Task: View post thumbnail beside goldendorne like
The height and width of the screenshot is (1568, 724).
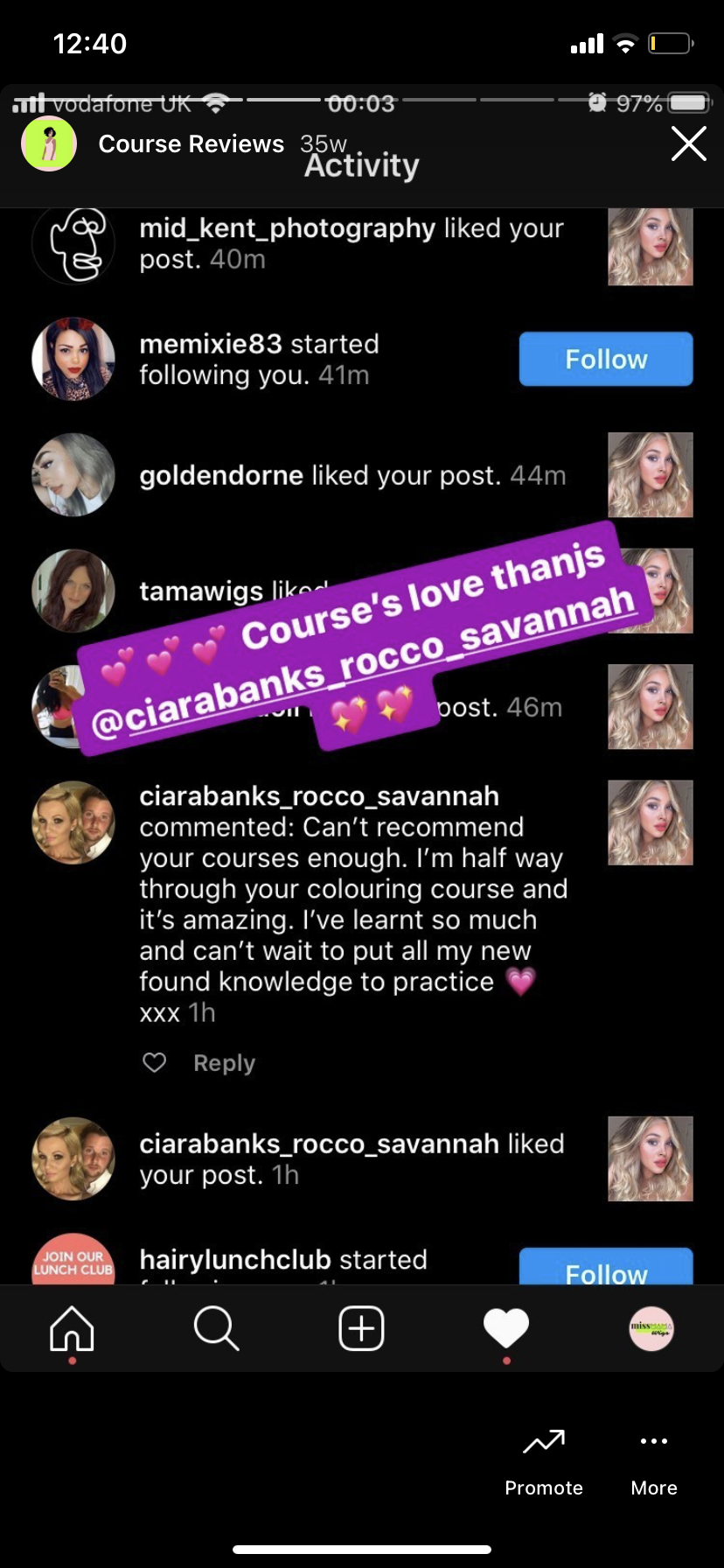Action: click(x=651, y=475)
